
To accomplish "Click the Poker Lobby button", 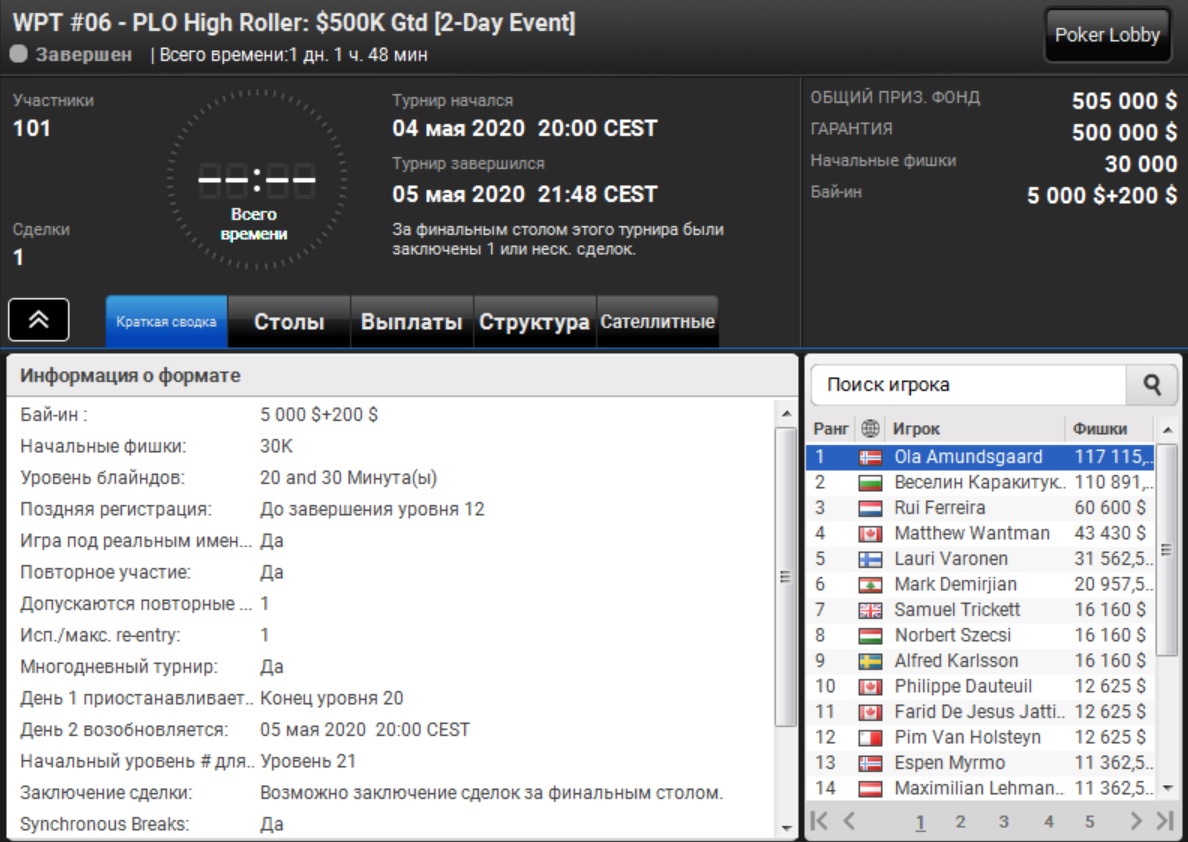I will (1107, 36).
